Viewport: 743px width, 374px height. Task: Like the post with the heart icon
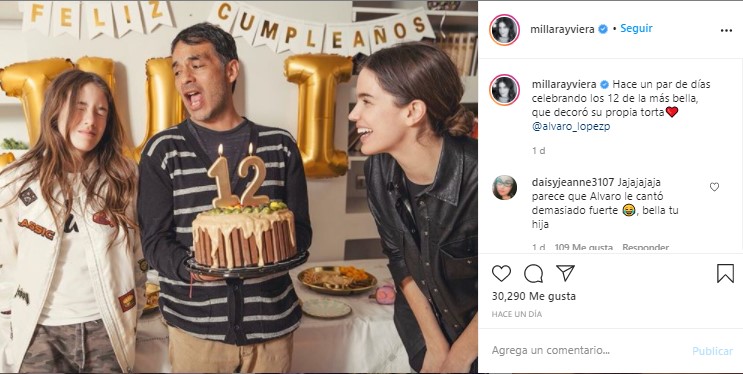[501, 274]
